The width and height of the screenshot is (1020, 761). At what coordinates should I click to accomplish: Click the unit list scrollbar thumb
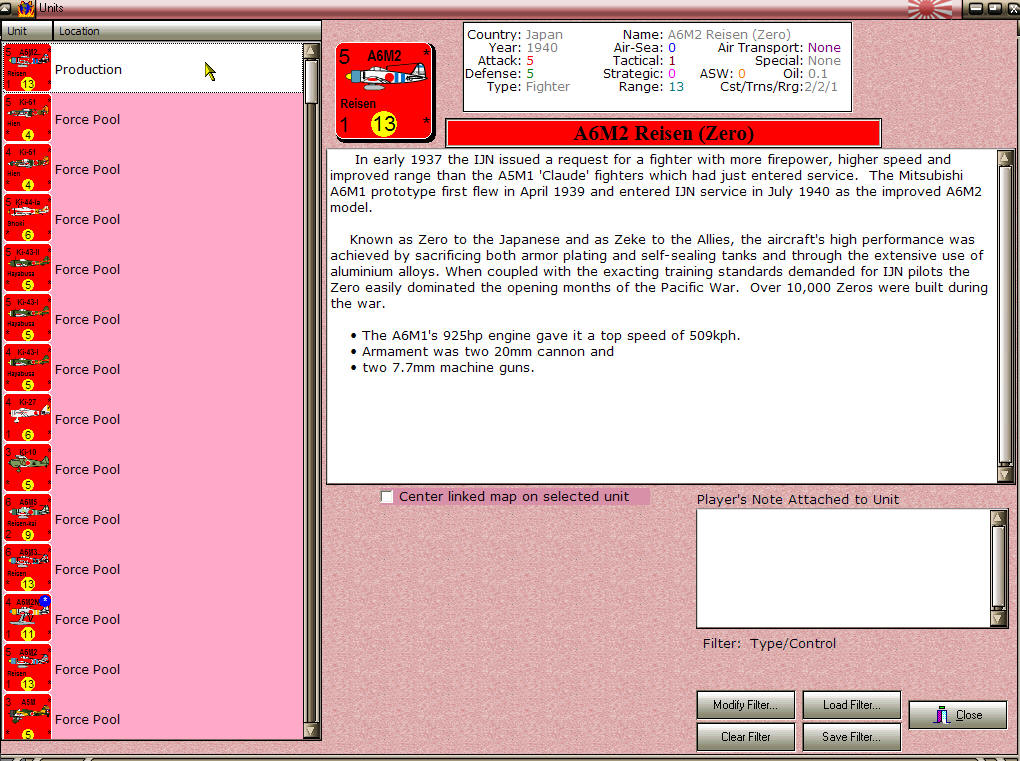(311, 81)
